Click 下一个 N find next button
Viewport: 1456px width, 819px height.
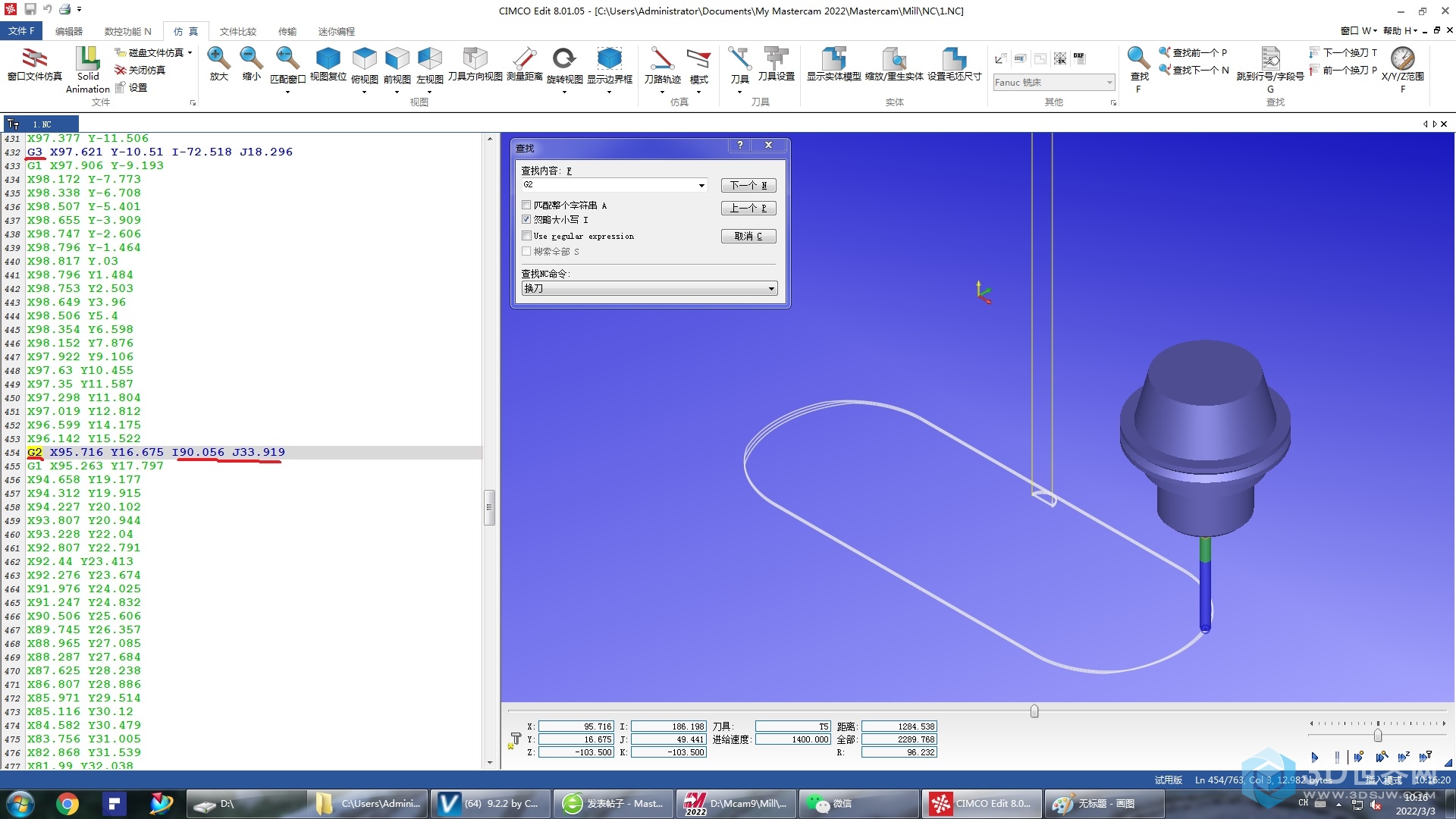tap(748, 185)
